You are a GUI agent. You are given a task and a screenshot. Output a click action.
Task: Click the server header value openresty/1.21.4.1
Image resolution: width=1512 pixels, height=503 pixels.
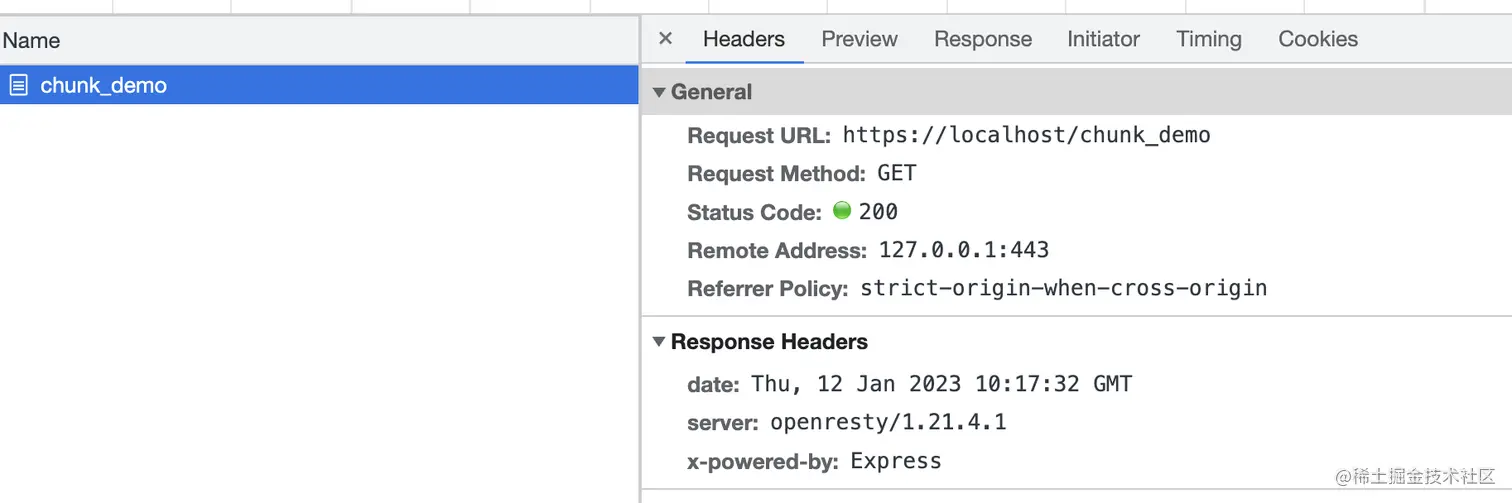887,423
